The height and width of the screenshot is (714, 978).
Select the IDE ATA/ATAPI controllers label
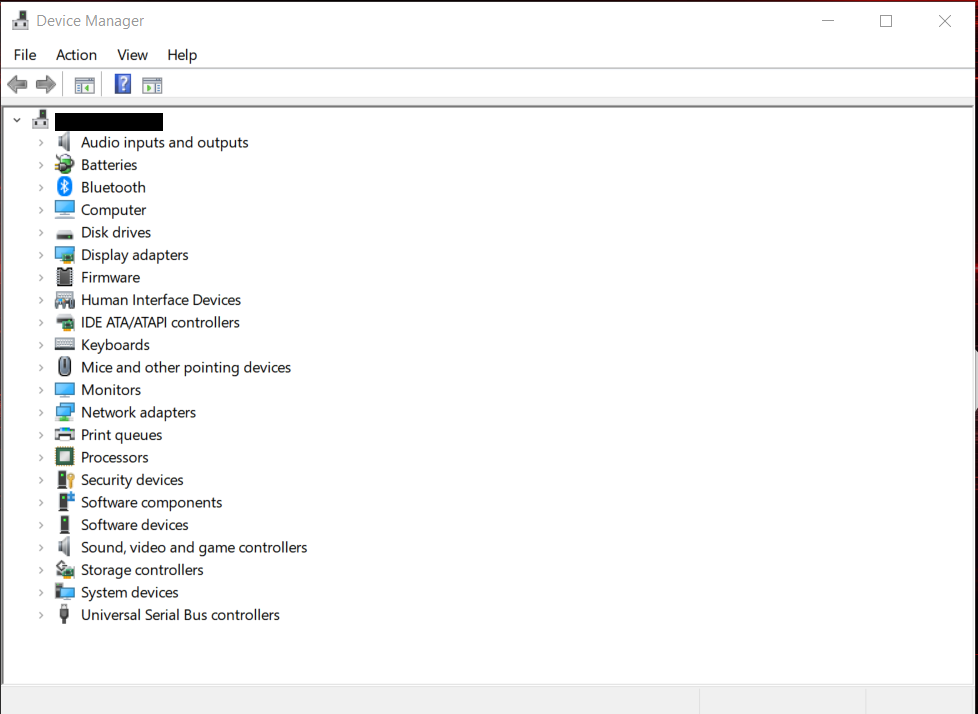pyautogui.click(x=160, y=322)
